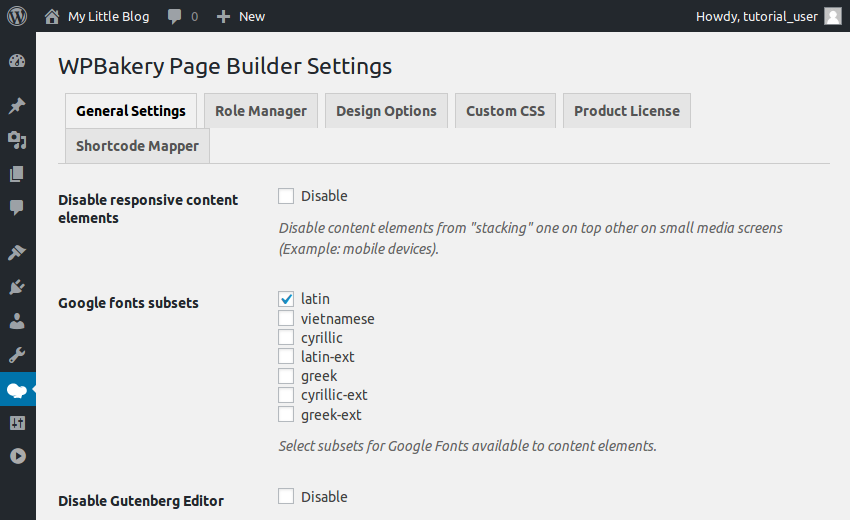Enable the vietnamese fonts subset
Image resolution: width=850 pixels, height=520 pixels.
coord(286,318)
